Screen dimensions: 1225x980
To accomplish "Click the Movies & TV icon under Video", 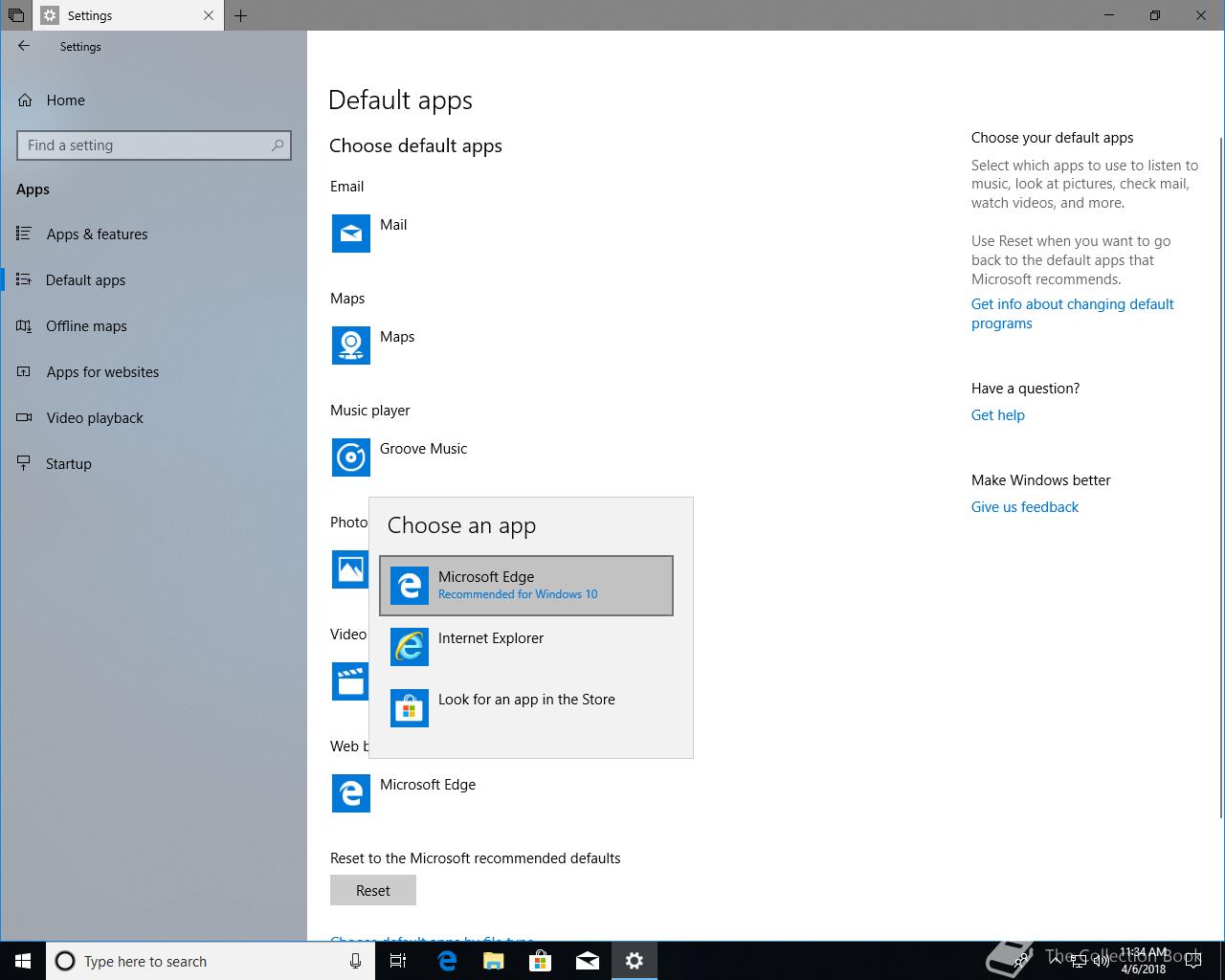I will coord(349,681).
